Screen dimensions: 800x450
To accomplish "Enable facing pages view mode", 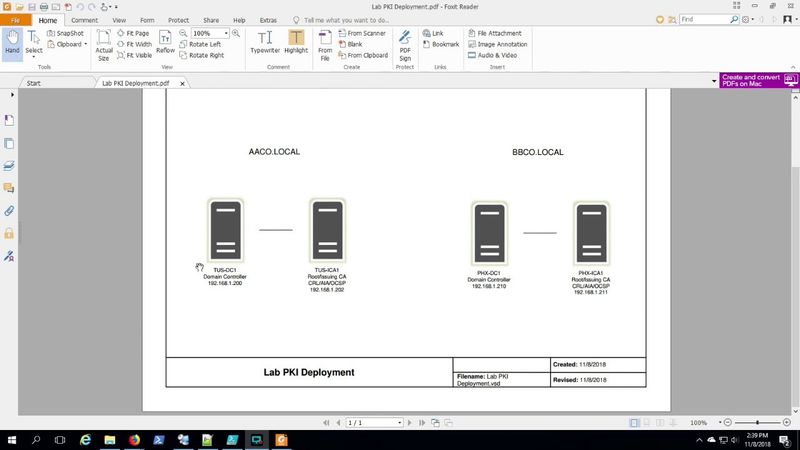I will (660, 422).
